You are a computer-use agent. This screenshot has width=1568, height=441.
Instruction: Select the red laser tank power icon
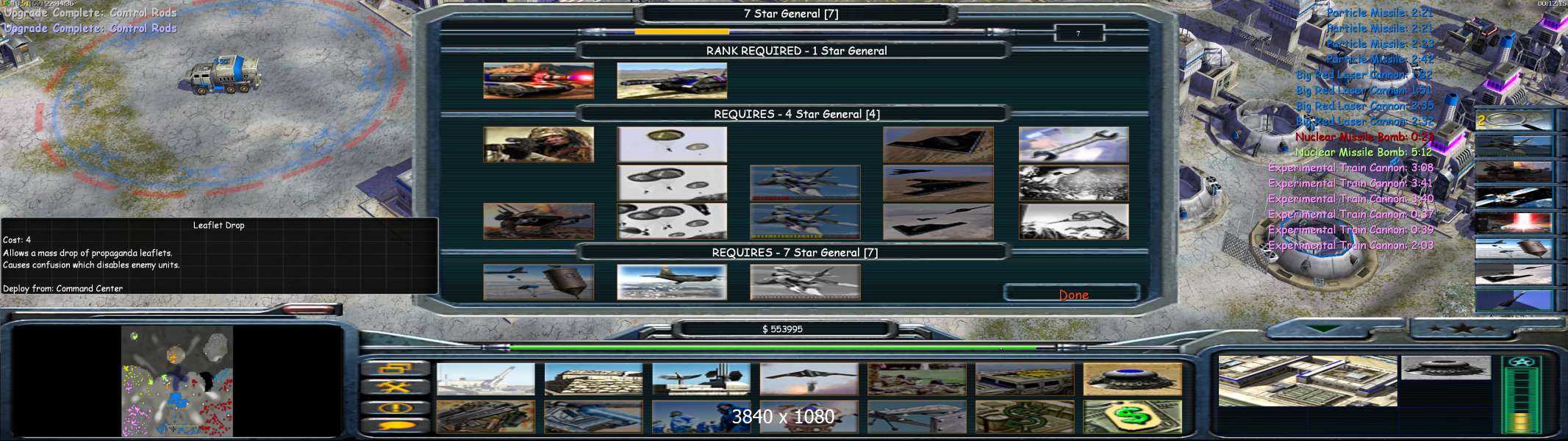tap(538, 81)
